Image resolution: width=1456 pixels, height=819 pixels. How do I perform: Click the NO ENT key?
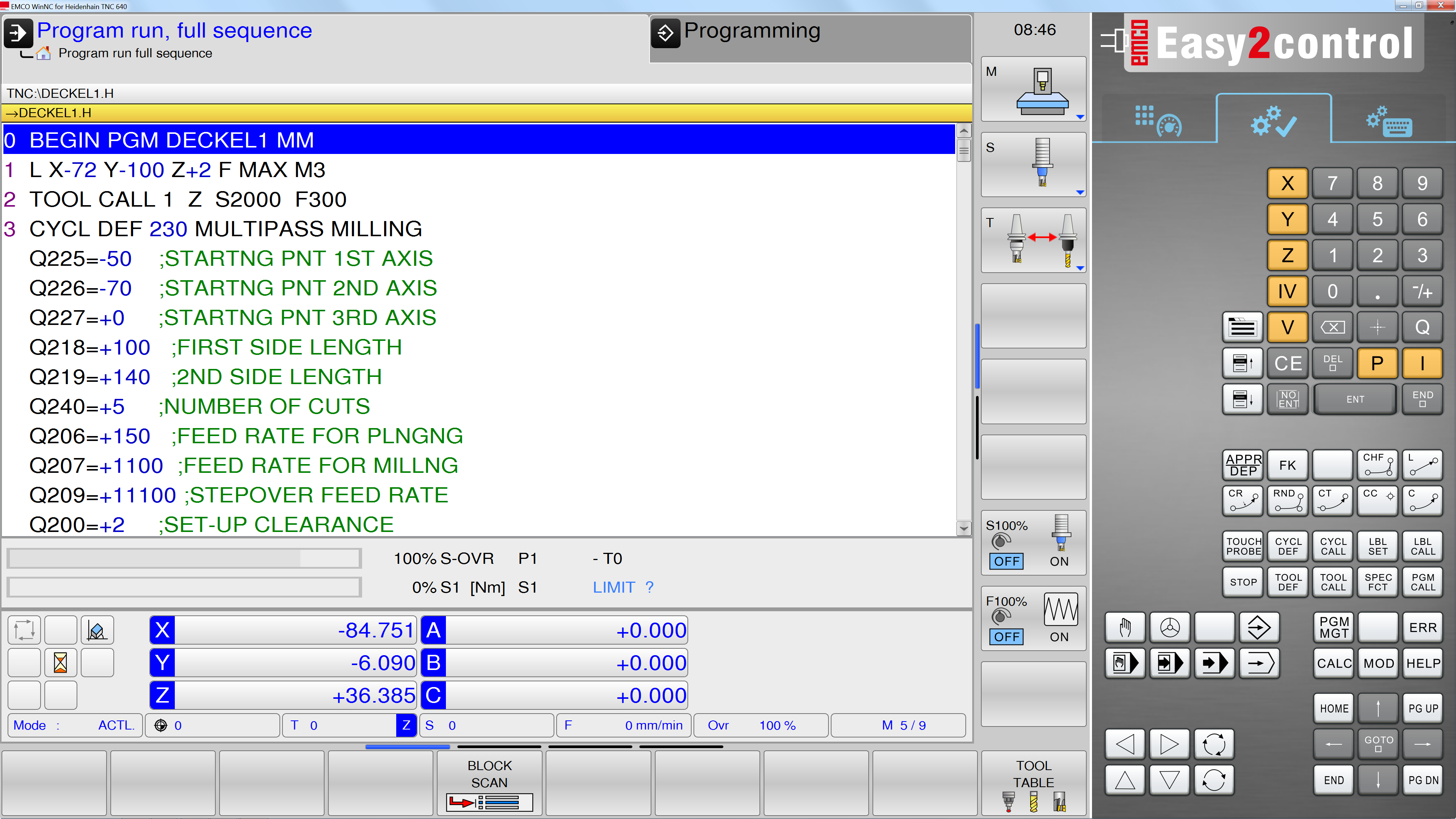click(1287, 400)
